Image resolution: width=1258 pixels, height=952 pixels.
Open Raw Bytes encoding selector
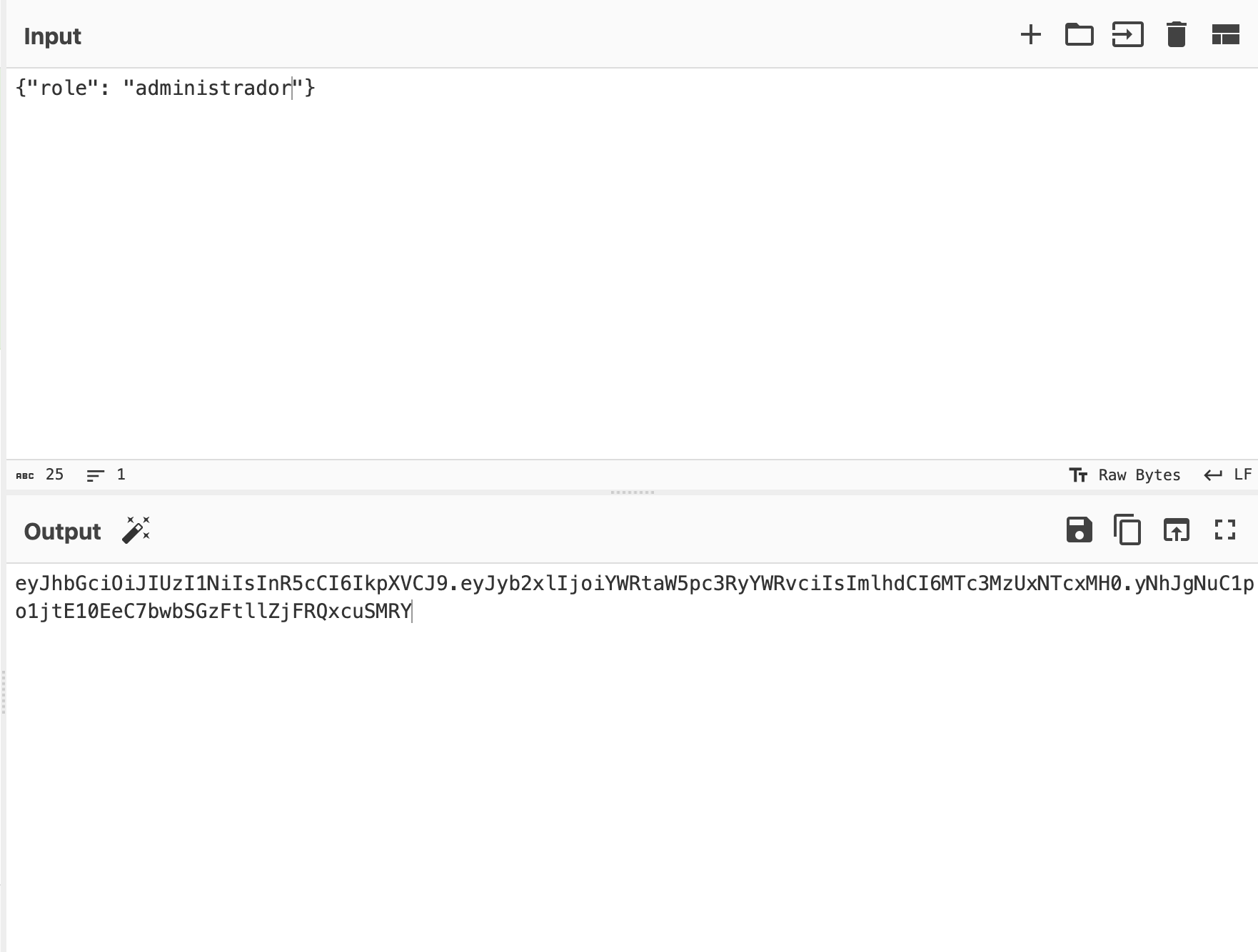point(1124,475)
